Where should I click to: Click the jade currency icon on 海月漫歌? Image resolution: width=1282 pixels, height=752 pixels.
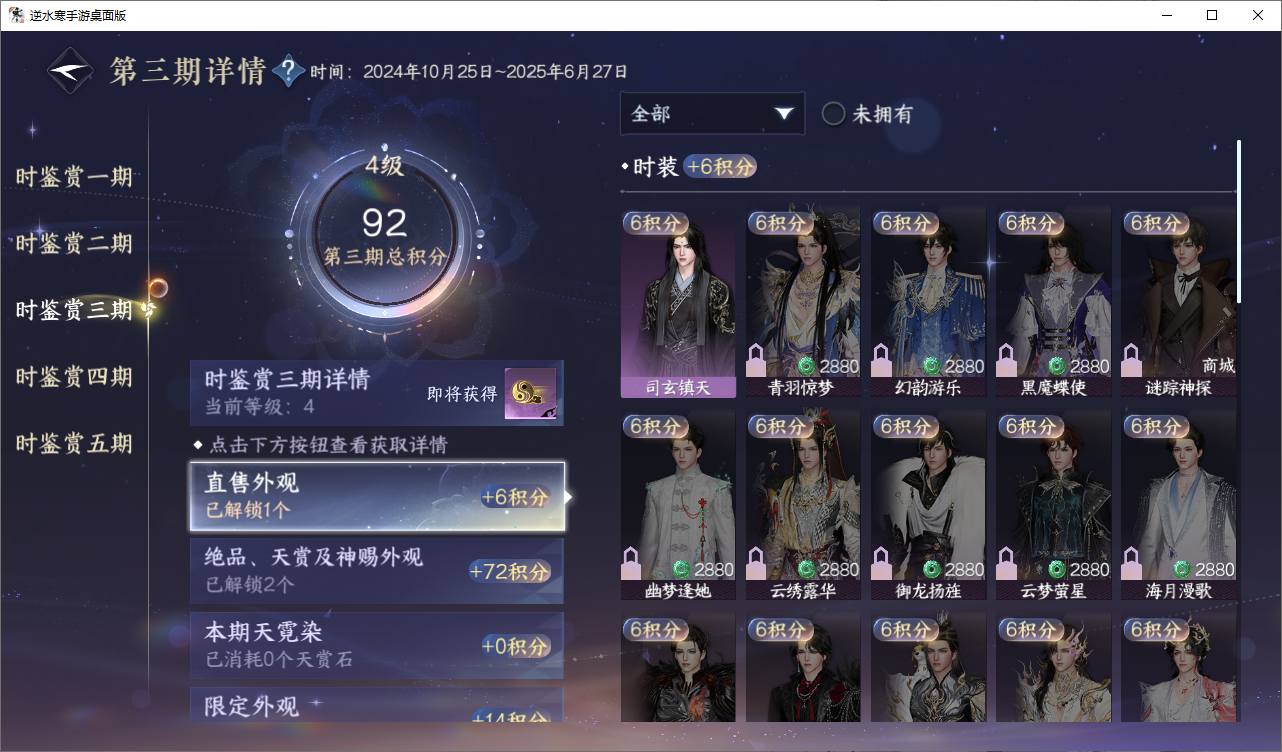[1182, 569]
